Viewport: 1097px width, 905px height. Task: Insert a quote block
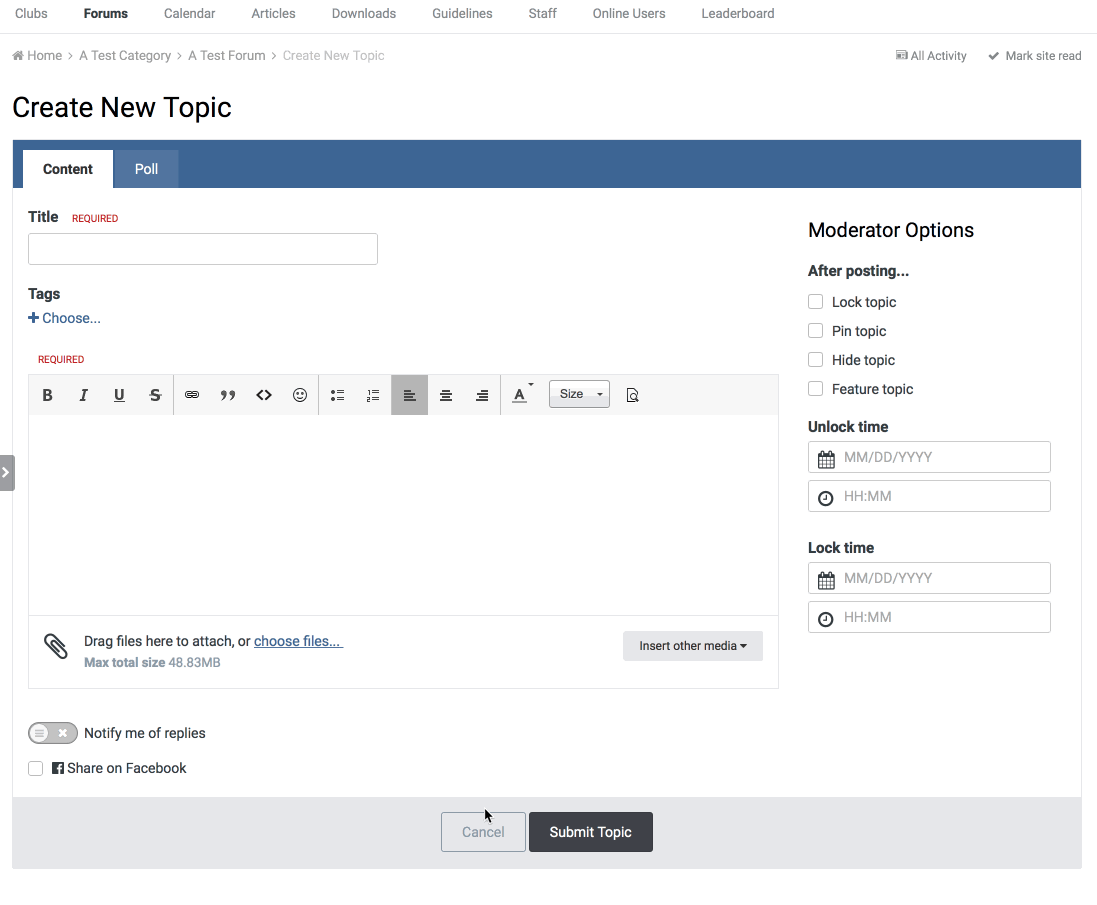coord(228,395)
